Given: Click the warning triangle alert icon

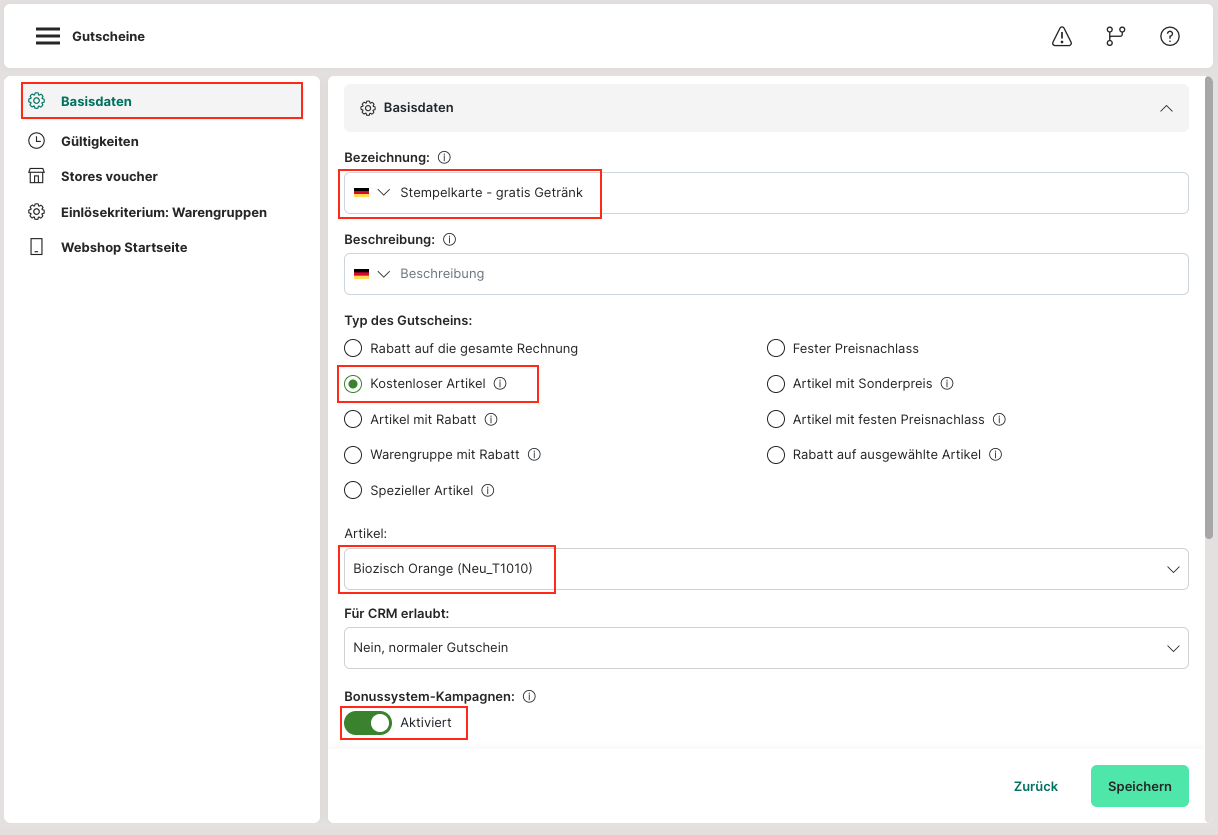Looking at the screenshot, I should pos(1062,36).
